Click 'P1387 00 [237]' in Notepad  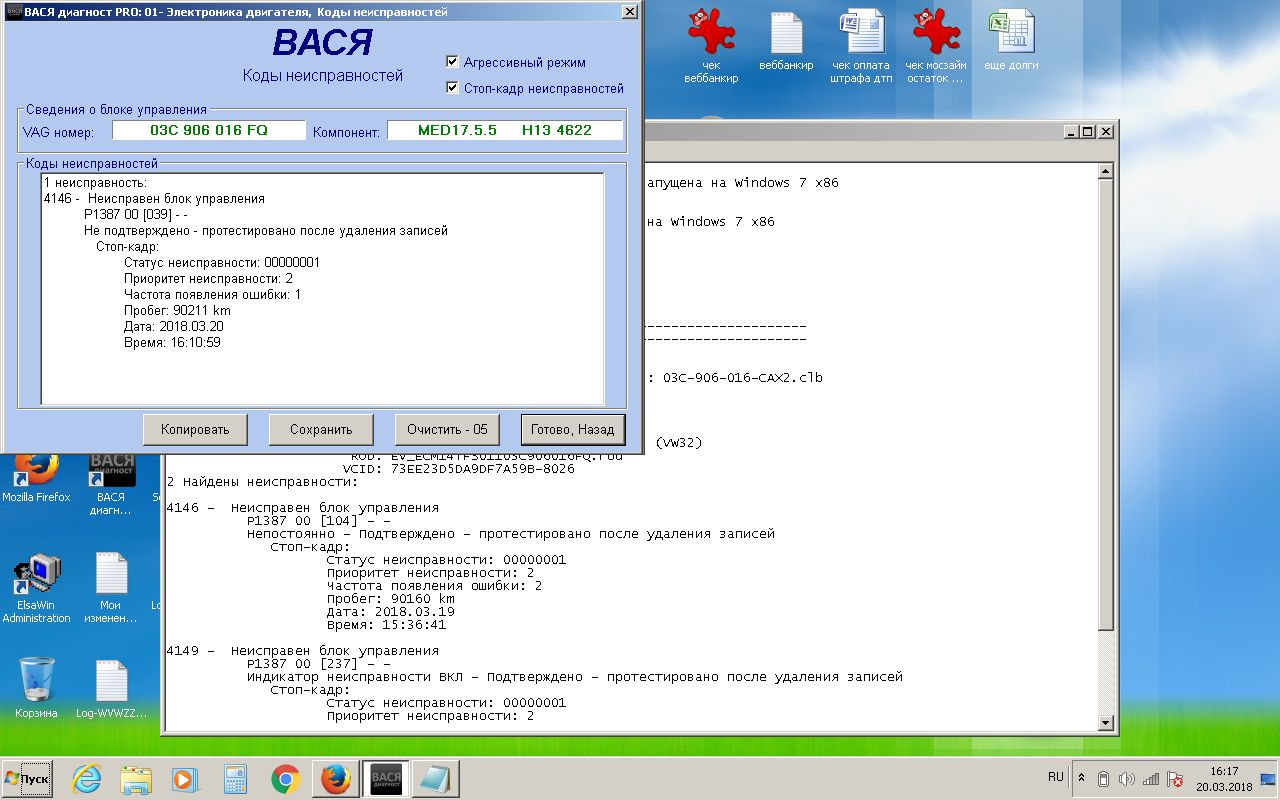pos(318,664)
